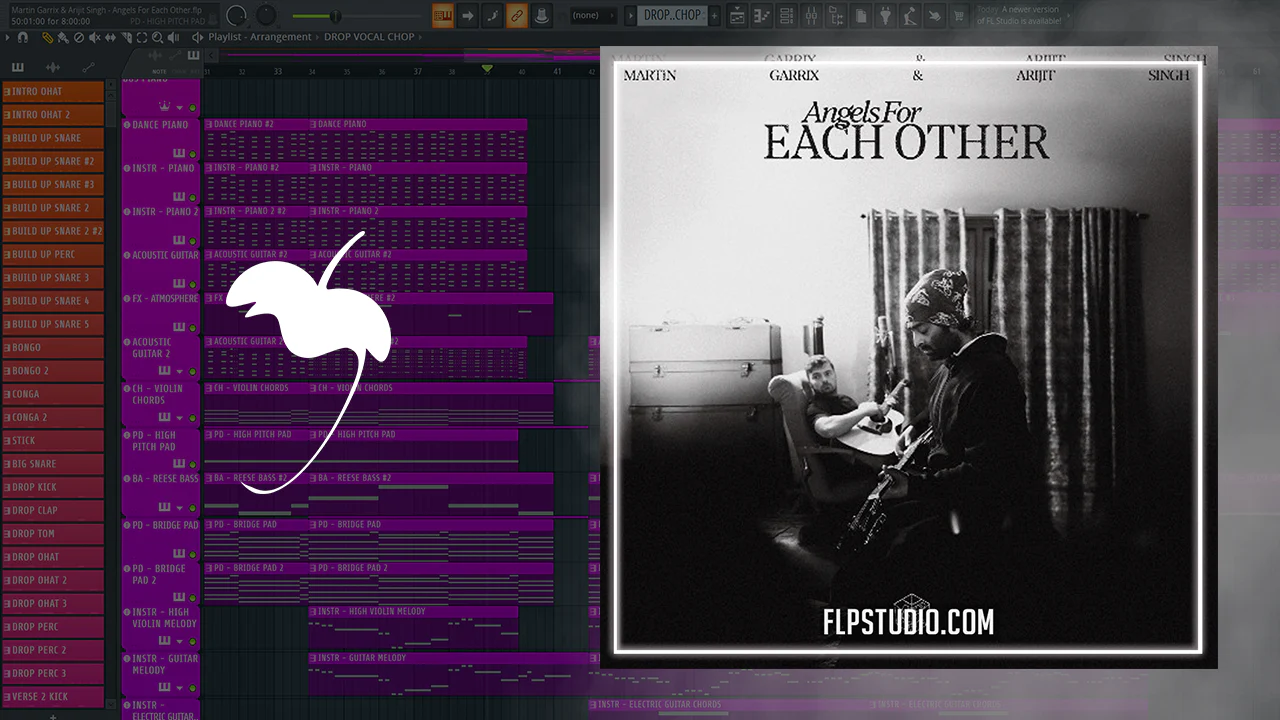This screenshot has height=720, width=1280.
Task: Toggle the pattern/song mode button
Action: click(x=443, y=15)
